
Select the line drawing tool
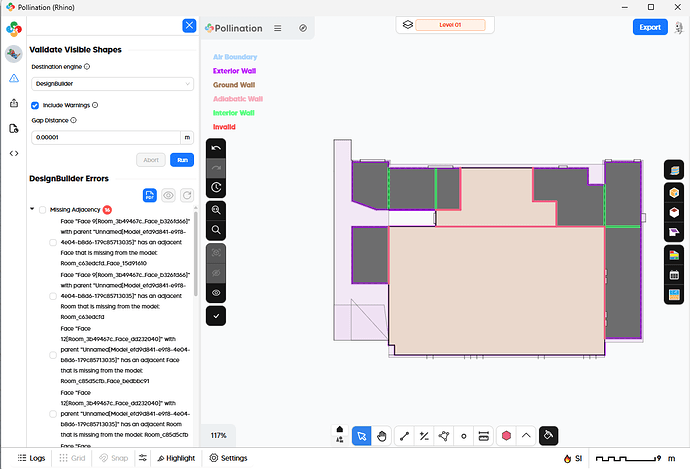tap(404, 436)
